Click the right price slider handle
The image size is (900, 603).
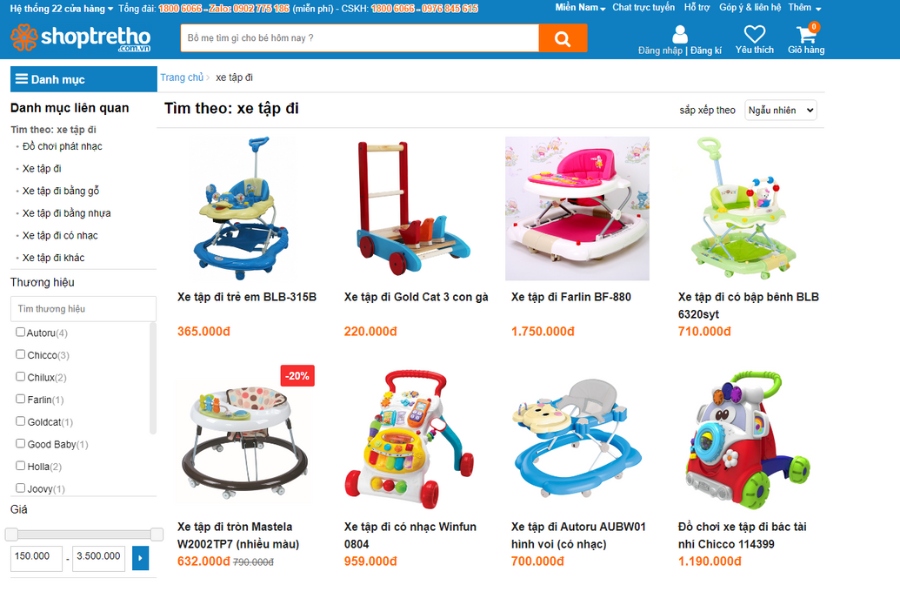[157, 534]
